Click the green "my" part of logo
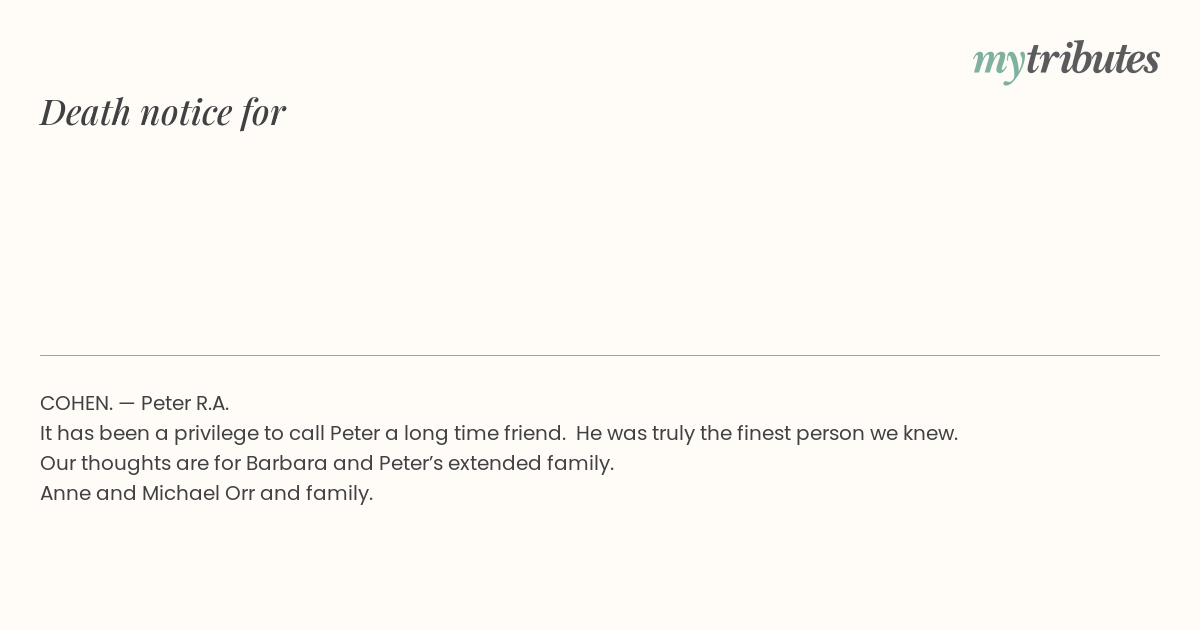Image resolution: width=1200 pixels, height=630 pixels. click(x=999, y=64)
